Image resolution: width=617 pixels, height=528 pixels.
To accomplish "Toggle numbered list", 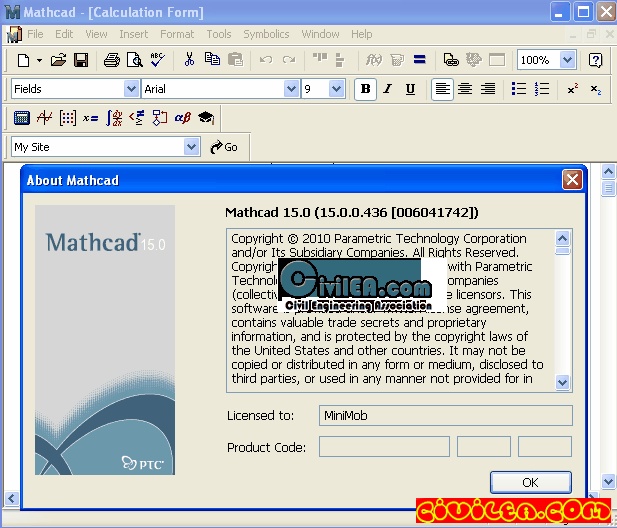I will coord(541,89).
